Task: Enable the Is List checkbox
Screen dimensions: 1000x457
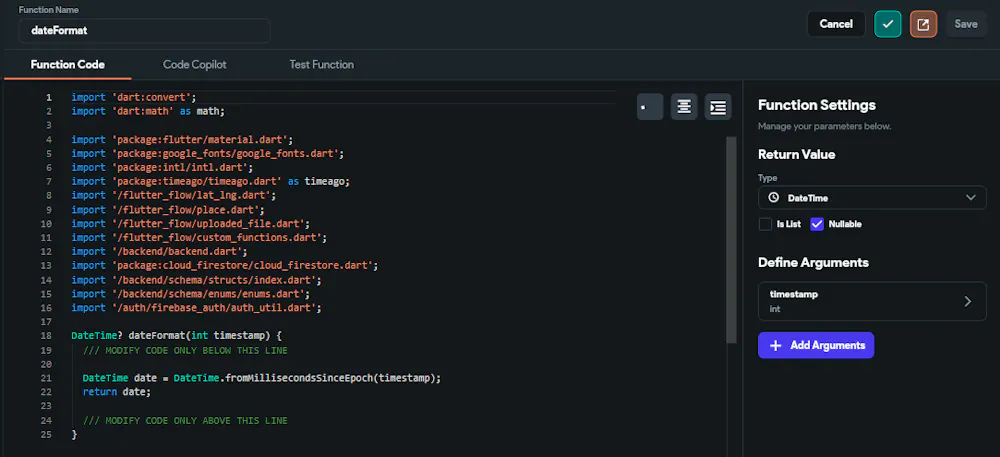Action: pos(765,224)
